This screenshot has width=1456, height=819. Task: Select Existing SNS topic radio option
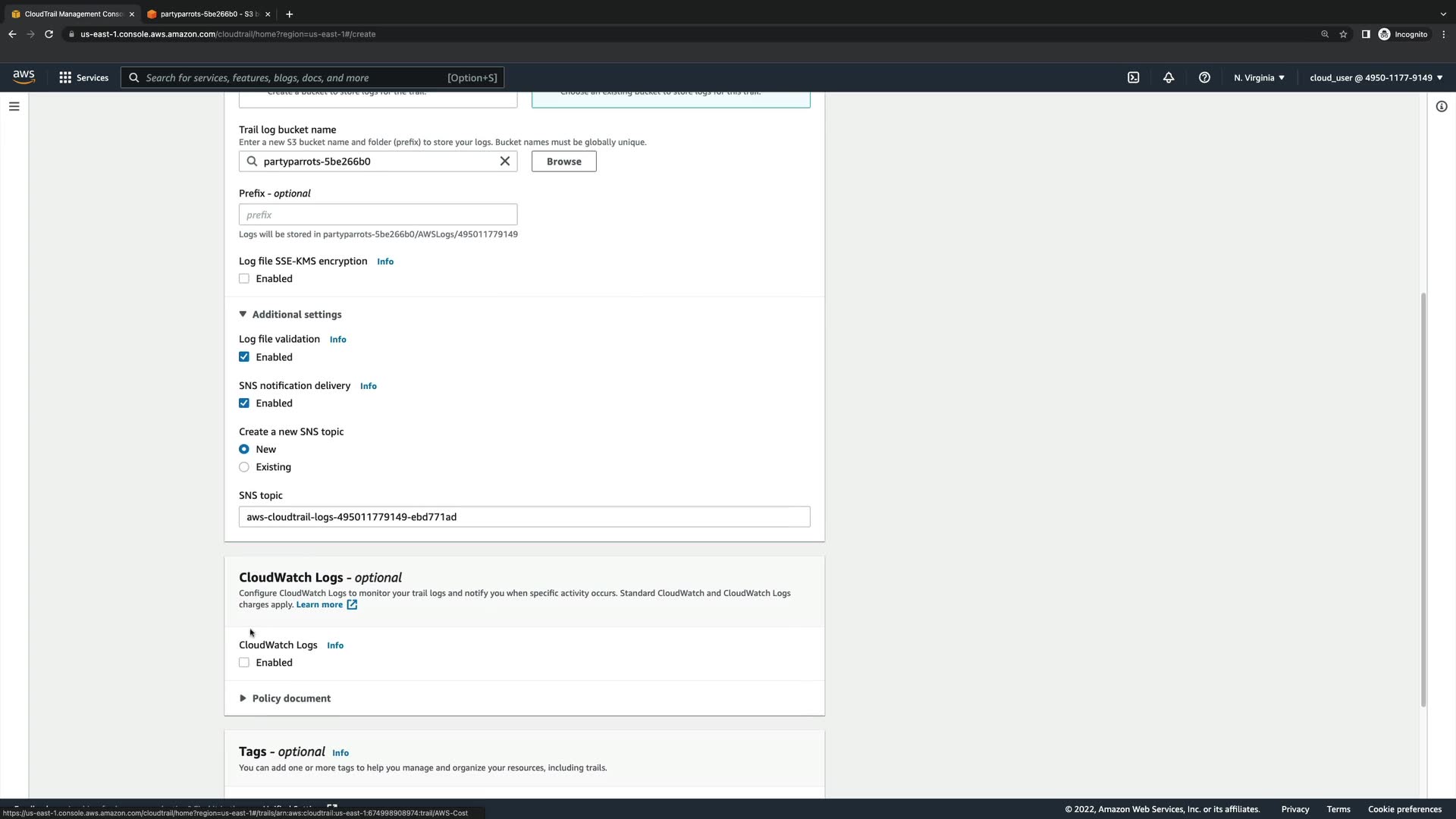pos(244,467)
